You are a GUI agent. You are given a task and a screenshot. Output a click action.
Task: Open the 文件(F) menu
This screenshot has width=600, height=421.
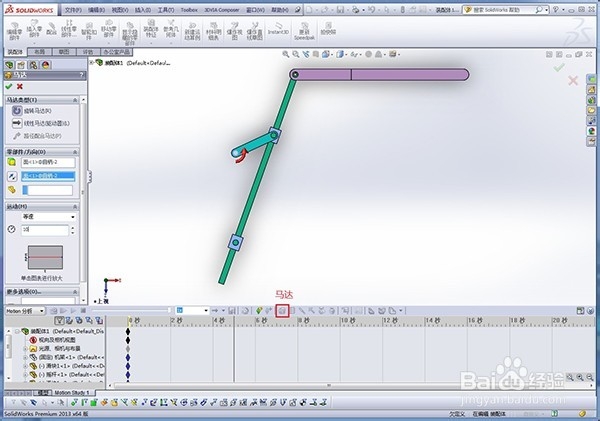(73, 10)
